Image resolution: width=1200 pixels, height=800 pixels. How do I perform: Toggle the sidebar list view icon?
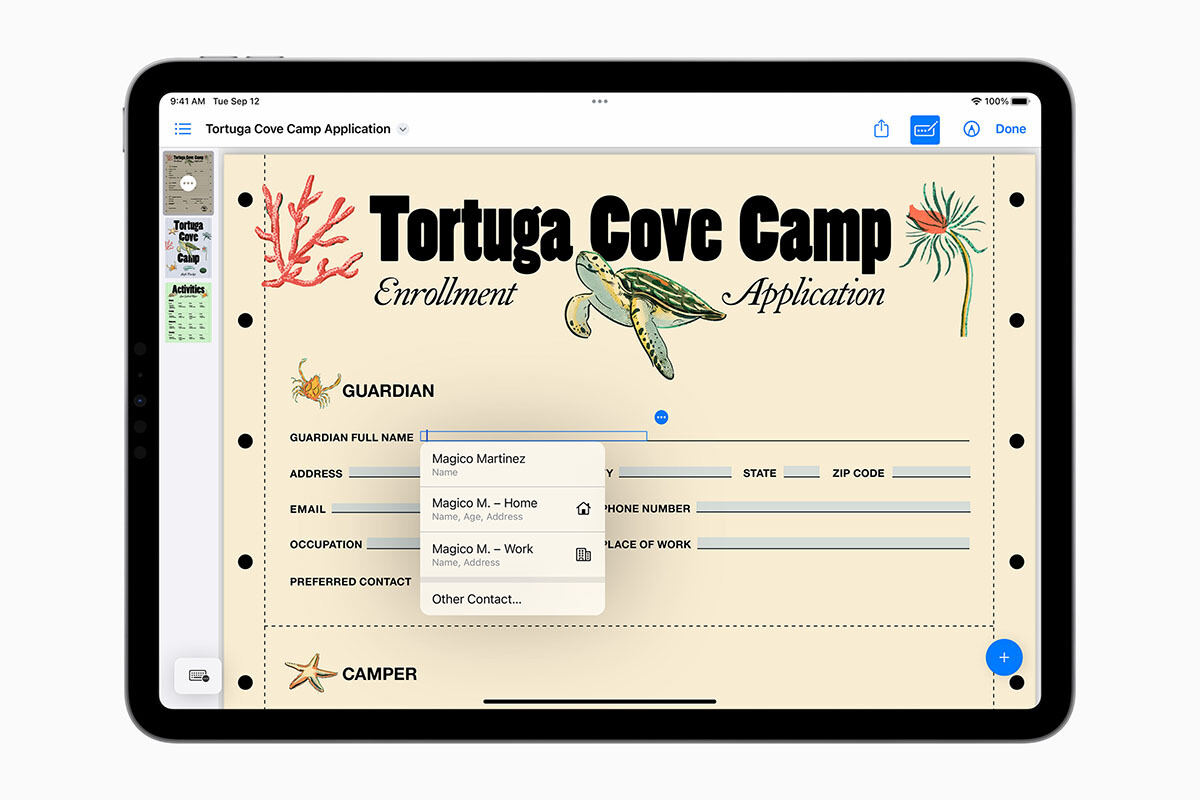tap(183, 129)
